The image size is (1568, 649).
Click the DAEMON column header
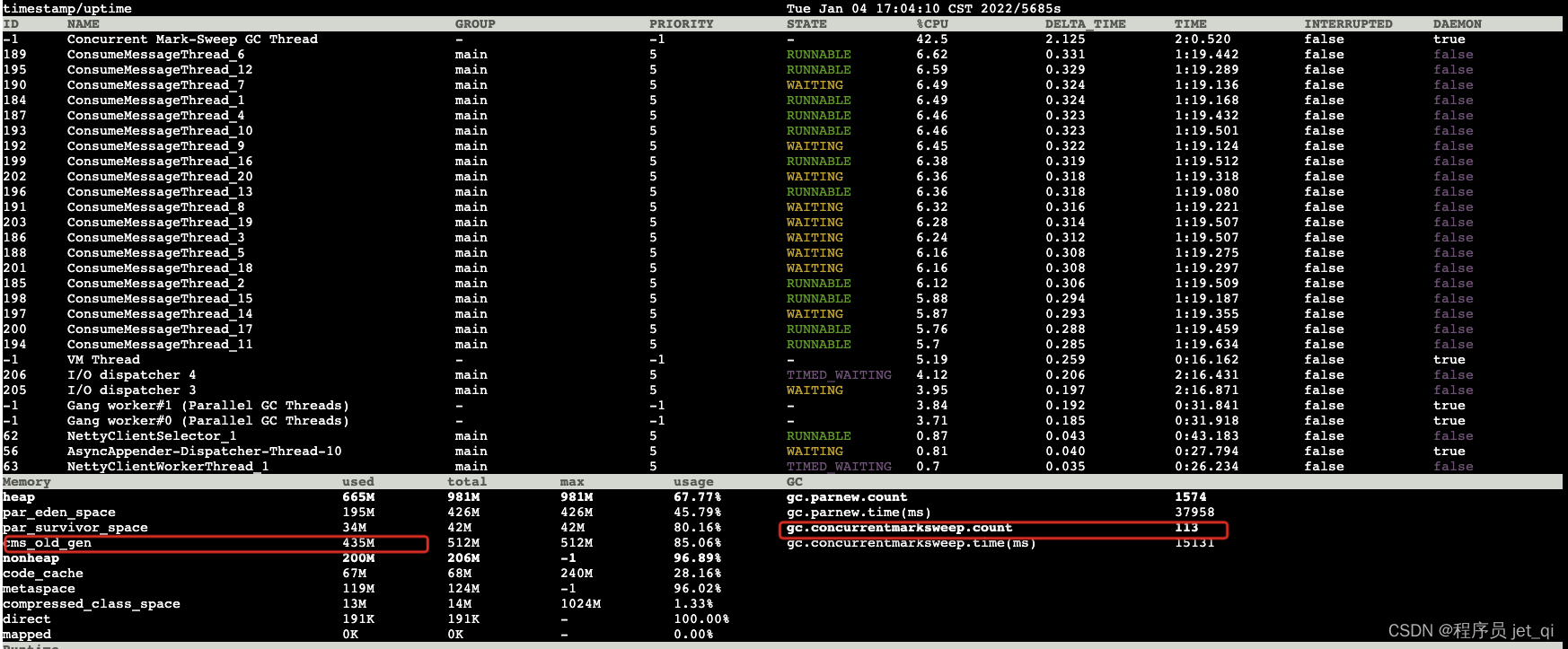point(1457,24)
